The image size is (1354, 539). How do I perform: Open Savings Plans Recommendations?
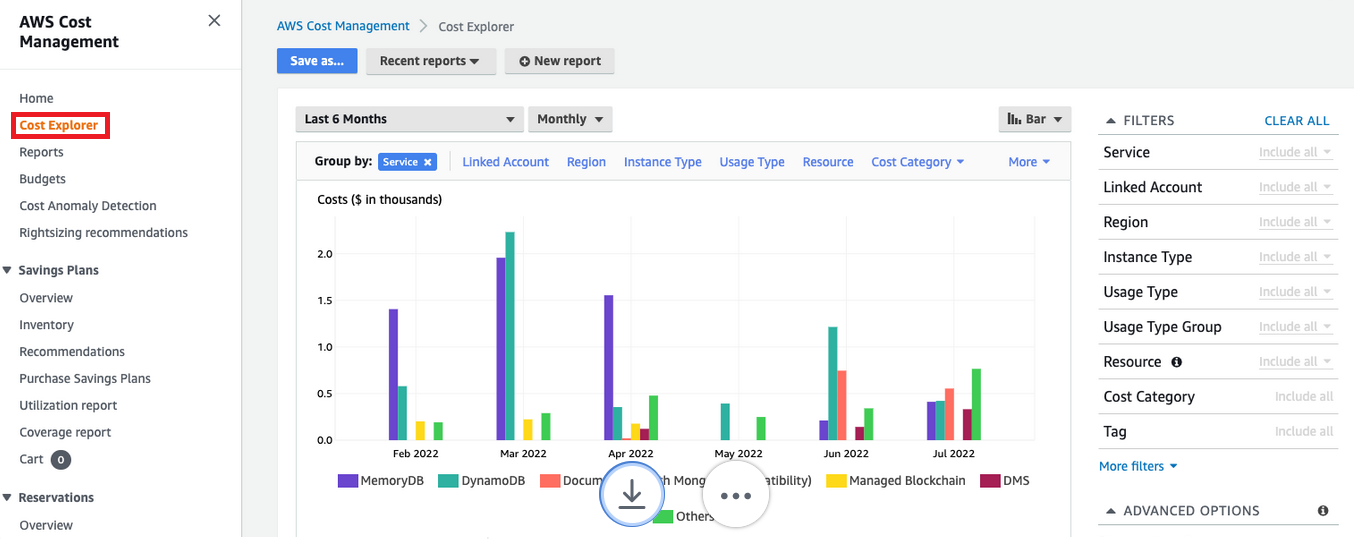coord(72,352)
